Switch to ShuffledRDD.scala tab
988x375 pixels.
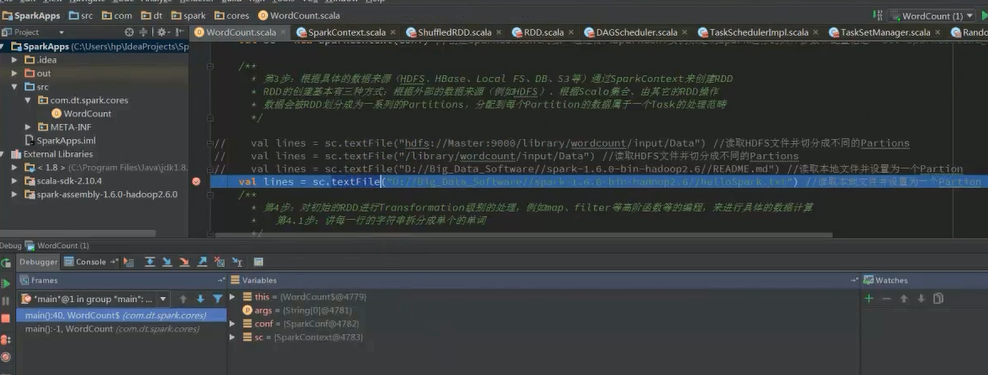coord(454,32)
